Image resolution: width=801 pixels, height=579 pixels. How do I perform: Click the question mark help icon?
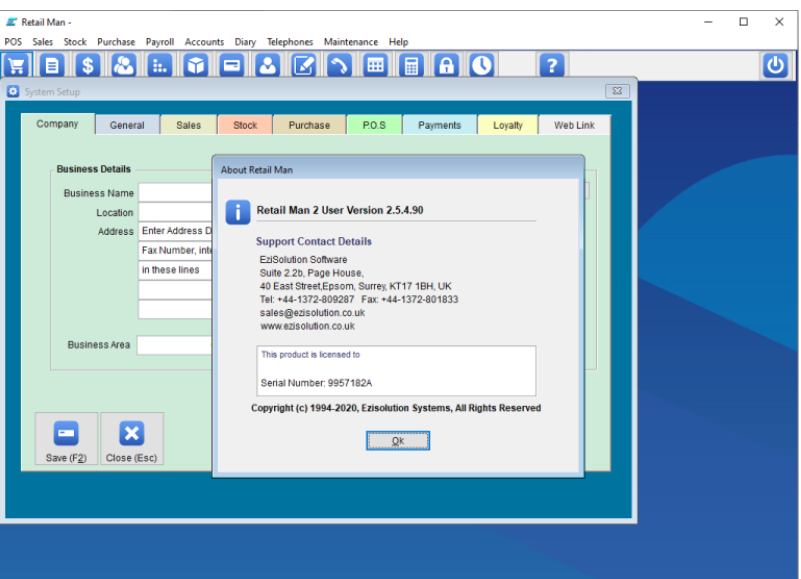click(x=552, y=66)
